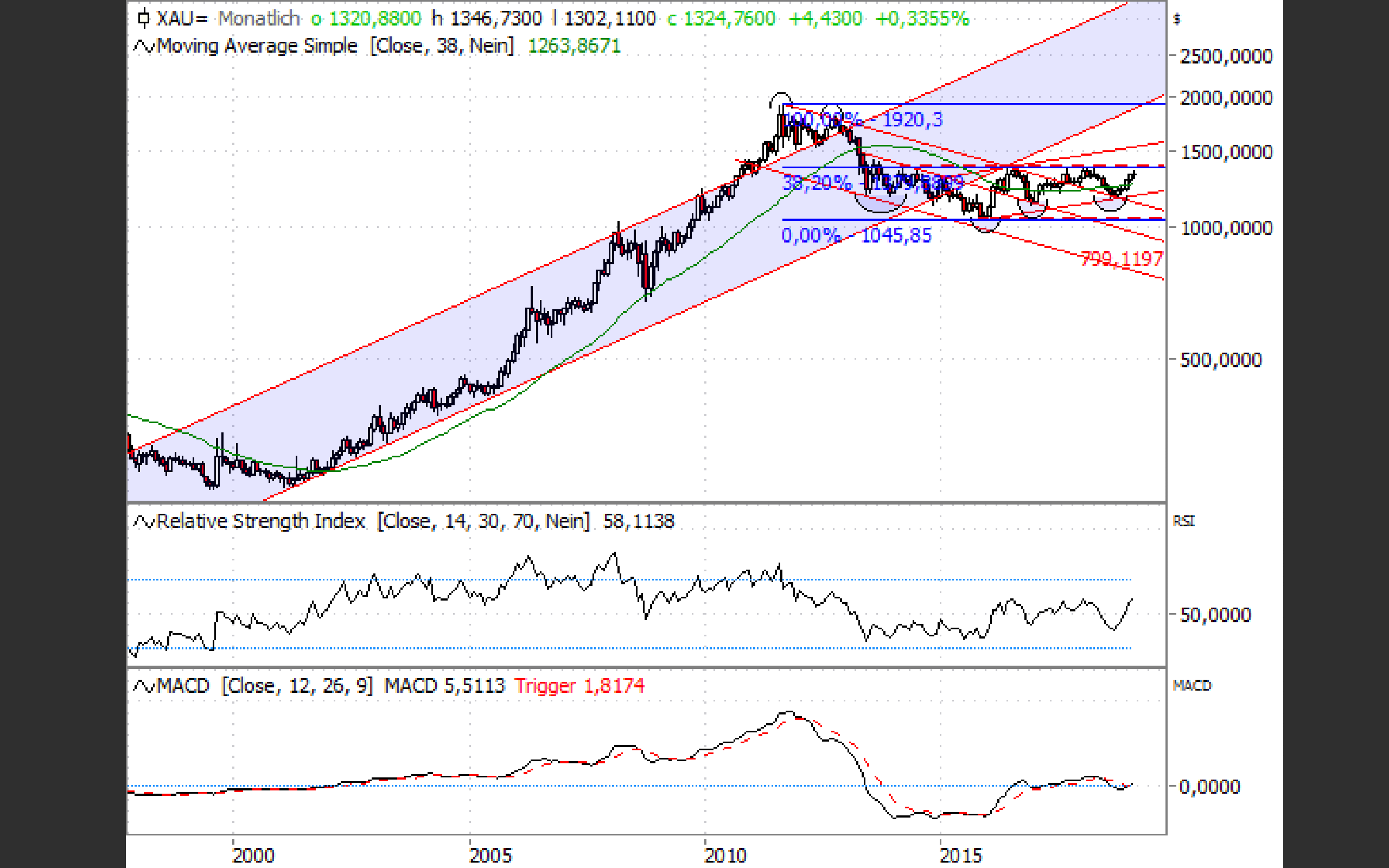The image size is (1389, 868).
Task: Click the wave icon before MACD label
Action: pos(143,686)
